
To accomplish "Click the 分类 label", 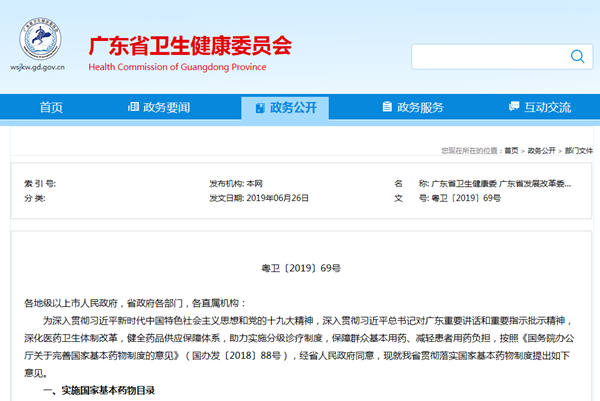I will click(35, 198).
